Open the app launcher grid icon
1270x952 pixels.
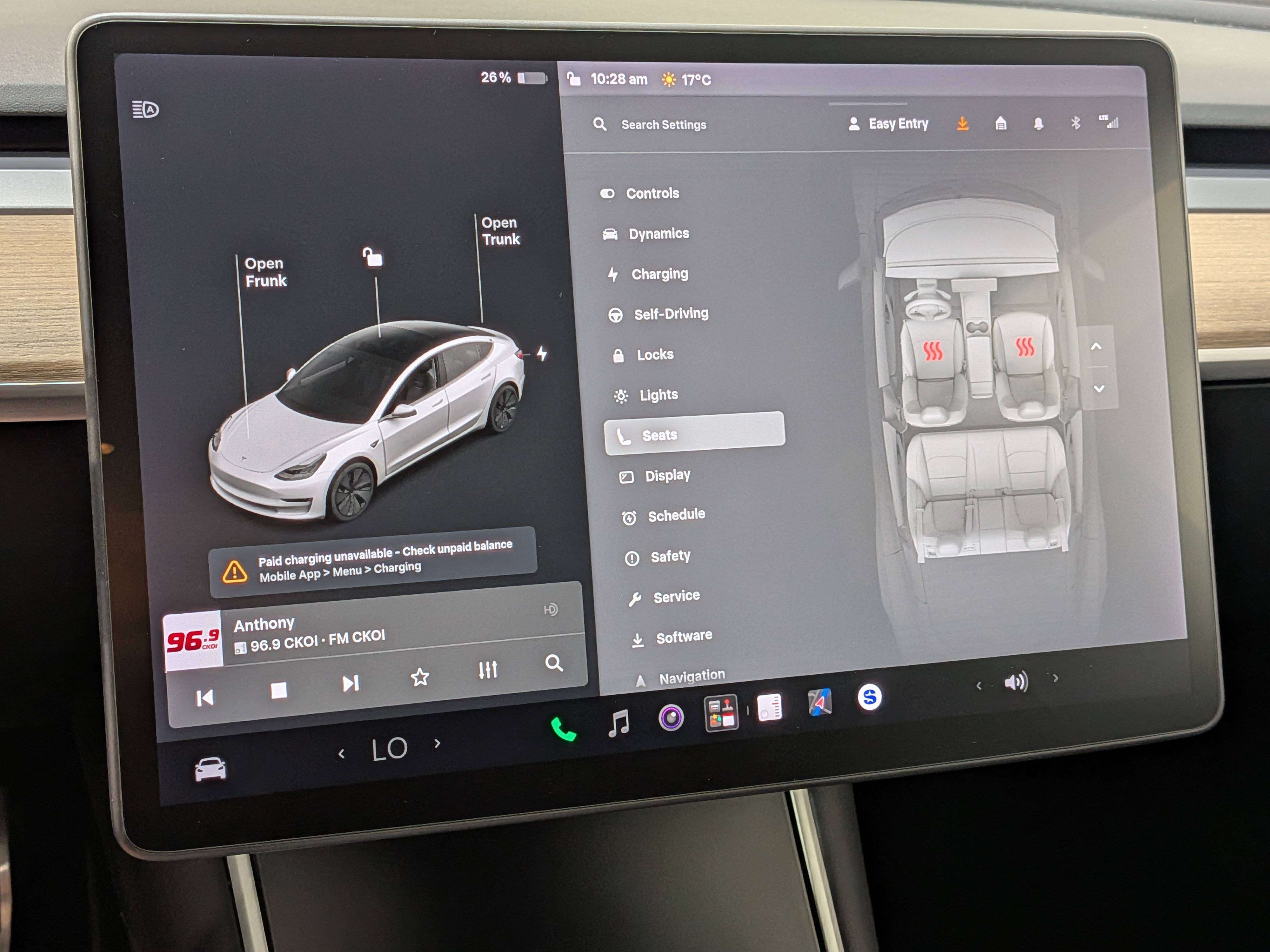(721, 713)
